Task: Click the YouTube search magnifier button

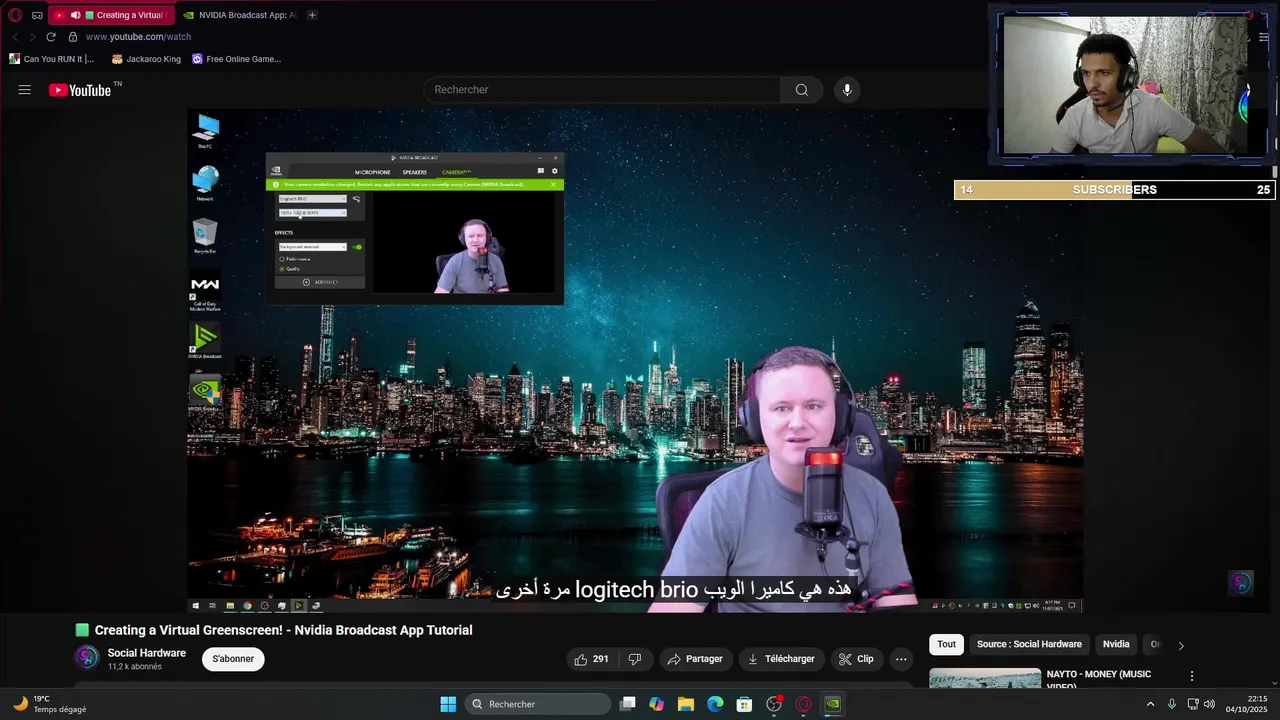Action: (802, 90)
